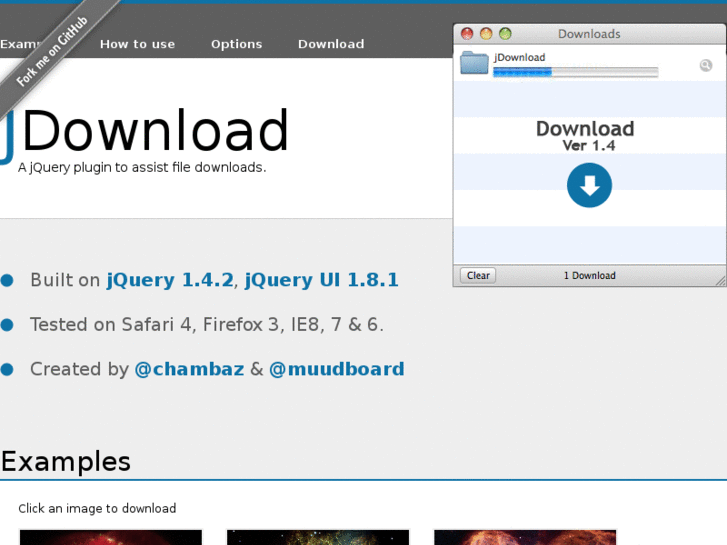Click the first example image thumbnail

(x=111, y=537)
